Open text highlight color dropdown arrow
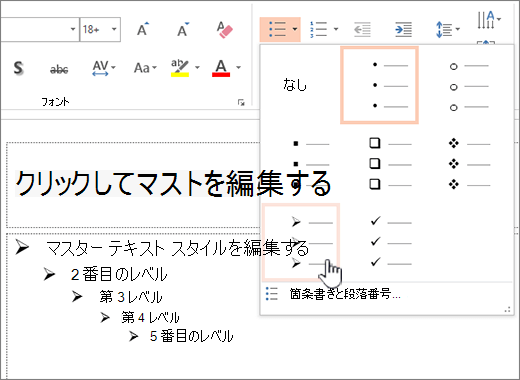 coord(197,68)
